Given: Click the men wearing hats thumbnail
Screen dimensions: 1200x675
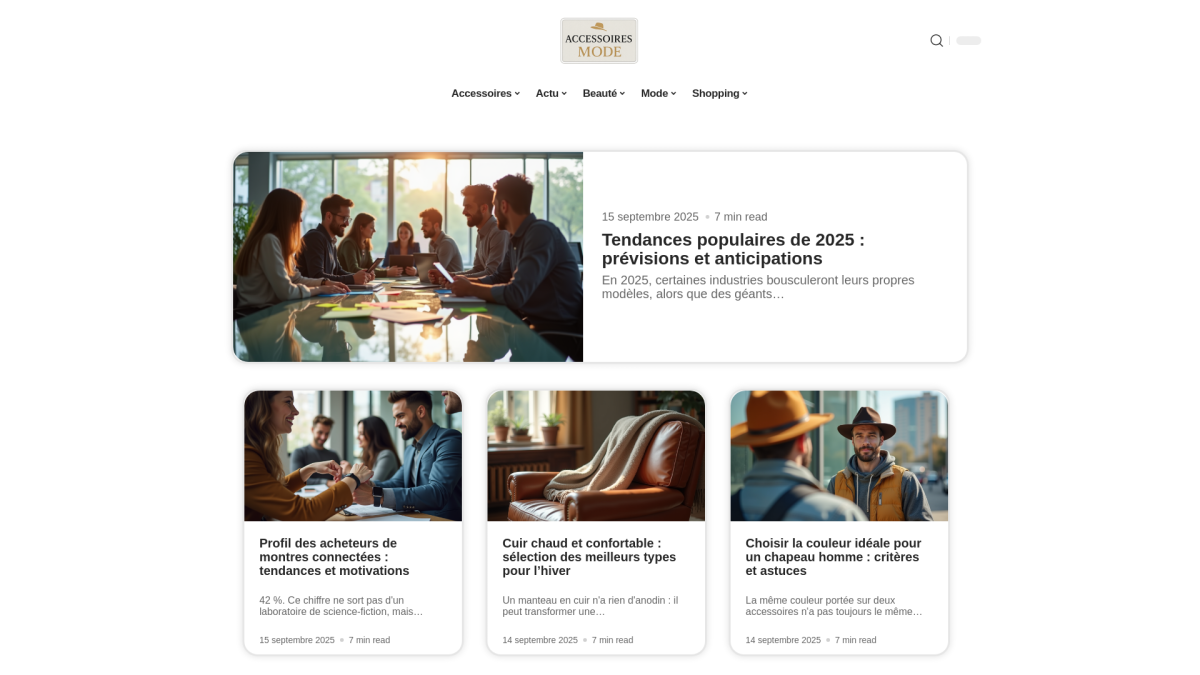Looking at the screenshot, I should [839, 456].
